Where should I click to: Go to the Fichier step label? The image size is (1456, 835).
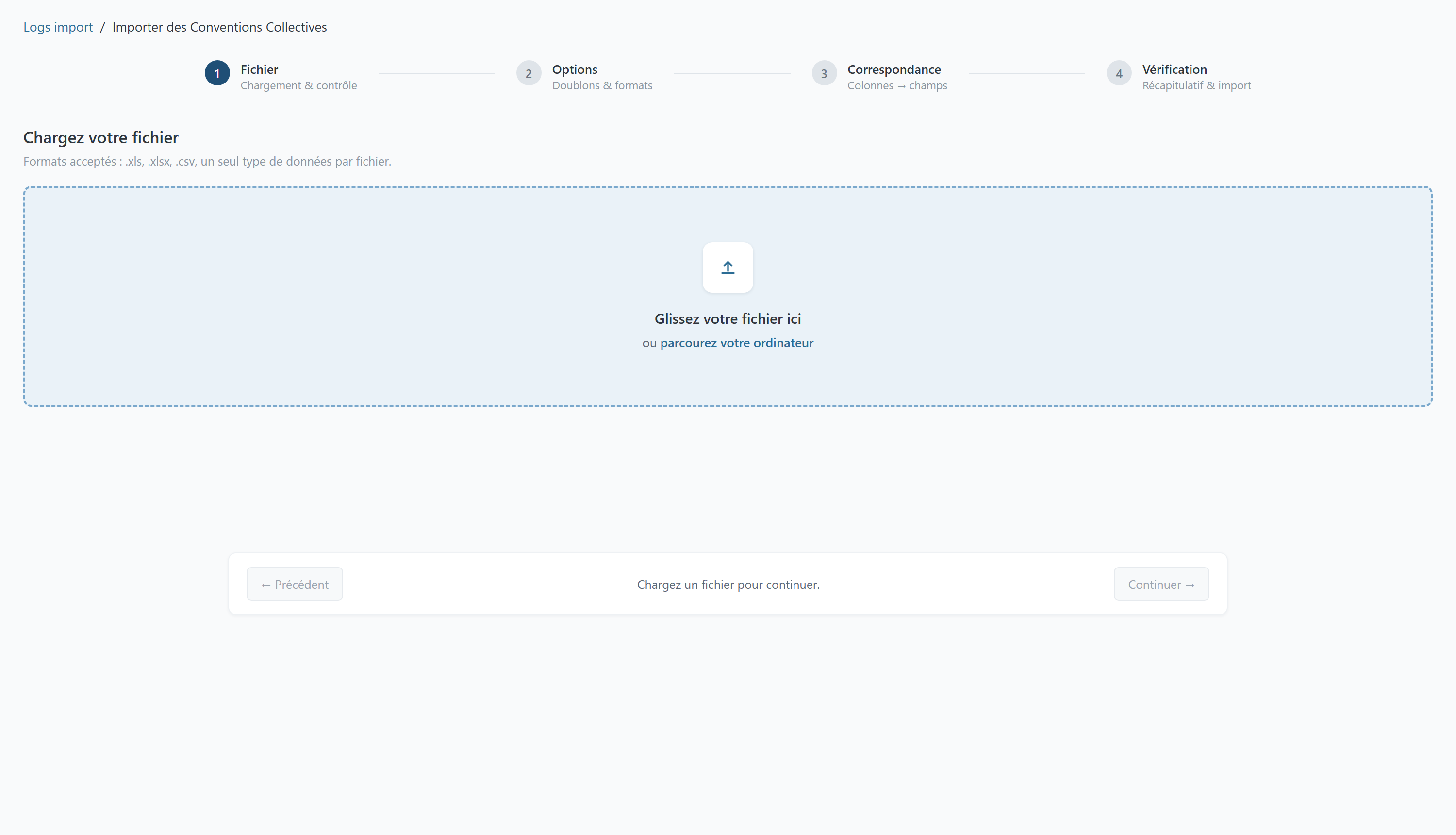pos(259,69)
